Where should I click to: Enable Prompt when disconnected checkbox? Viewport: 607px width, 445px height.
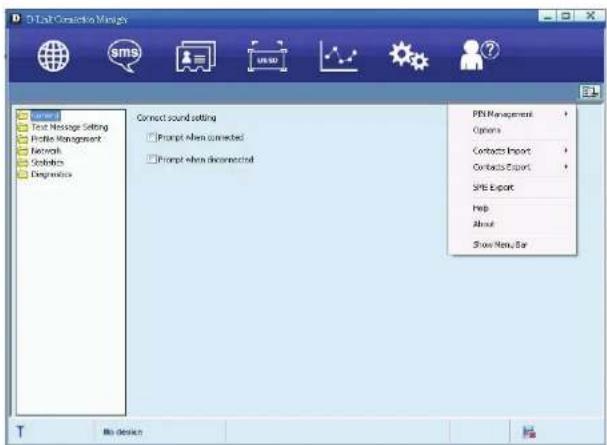151,159
